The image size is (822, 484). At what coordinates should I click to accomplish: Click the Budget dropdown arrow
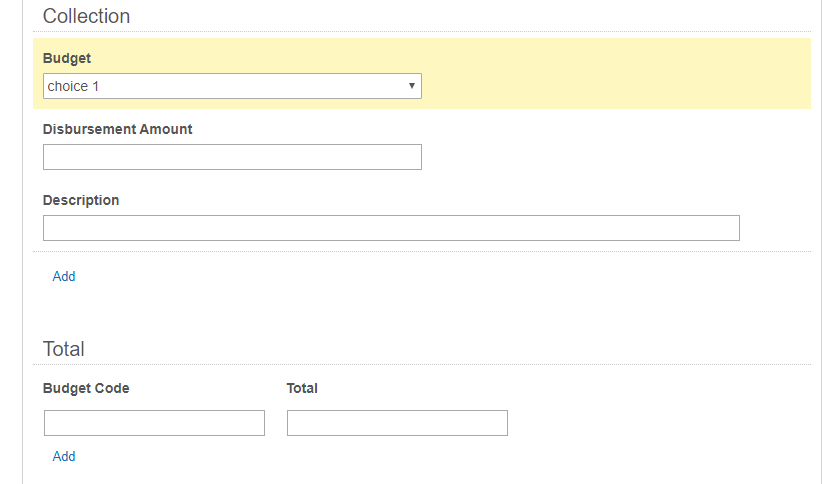click(x=412, y=86)
